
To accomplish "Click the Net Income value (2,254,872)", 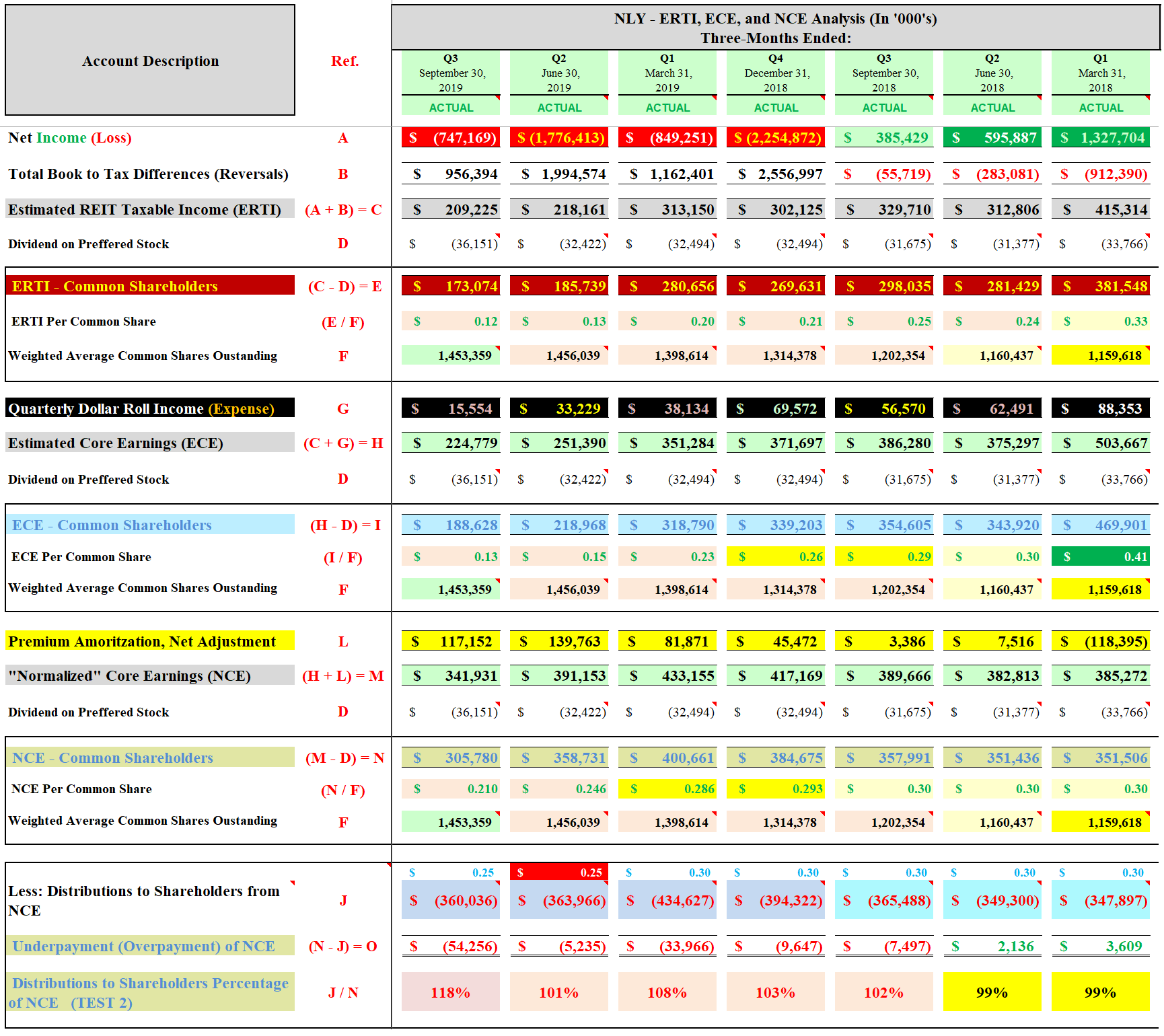I will (x=776, y=138).
